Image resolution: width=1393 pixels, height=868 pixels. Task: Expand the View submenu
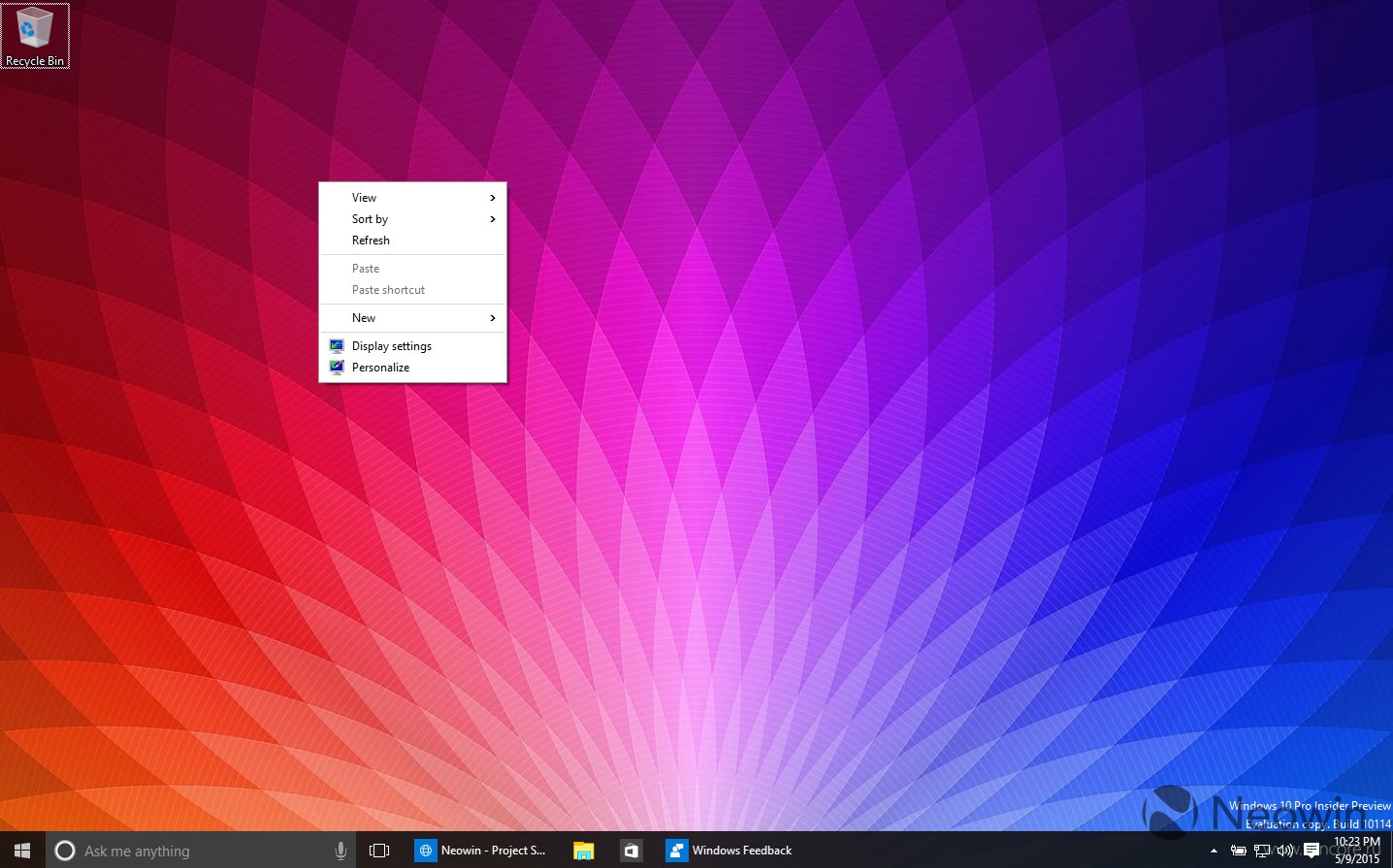pos(413,198)
